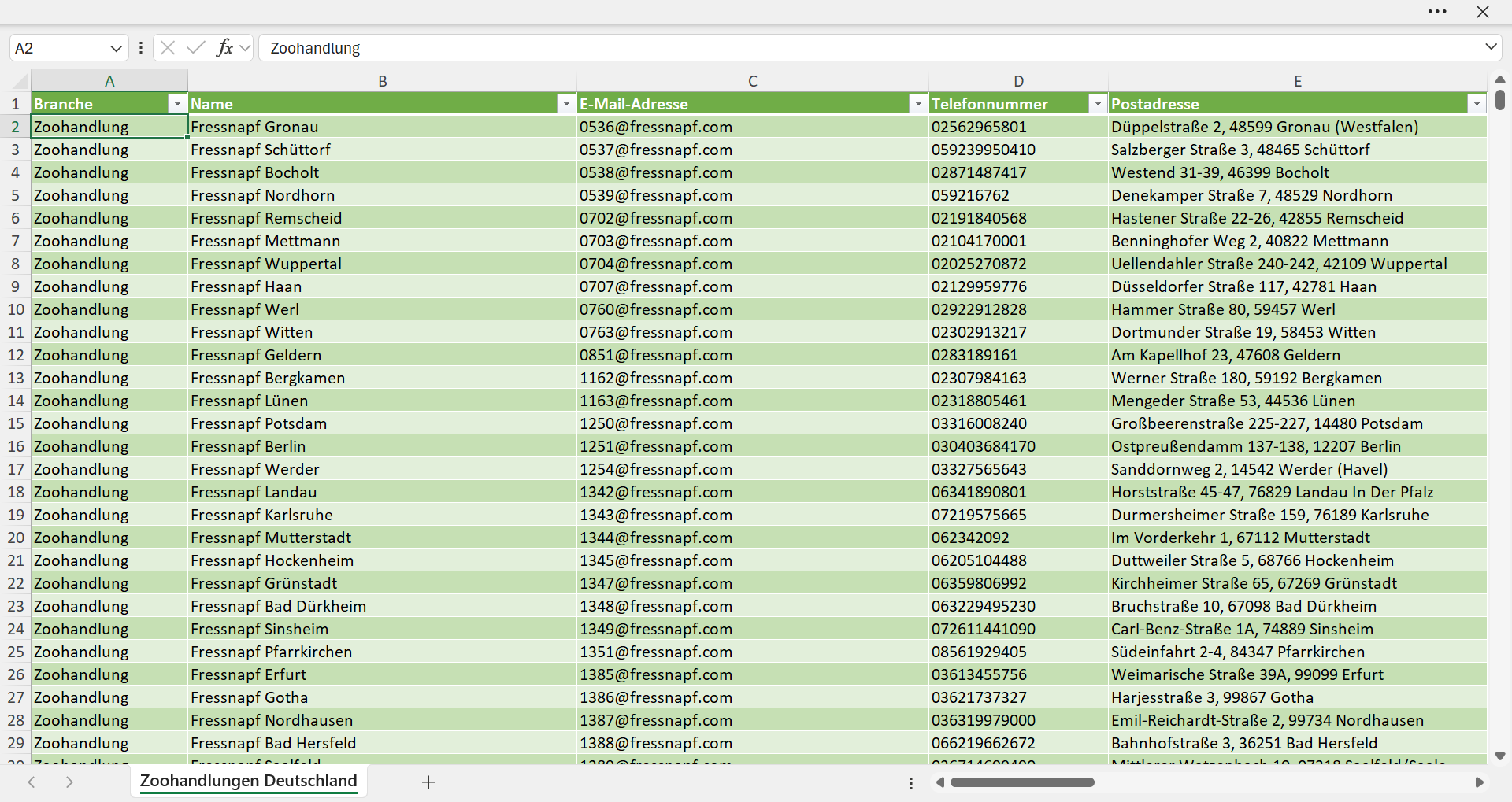
Task: Select column A header
Action: [109, 81]
